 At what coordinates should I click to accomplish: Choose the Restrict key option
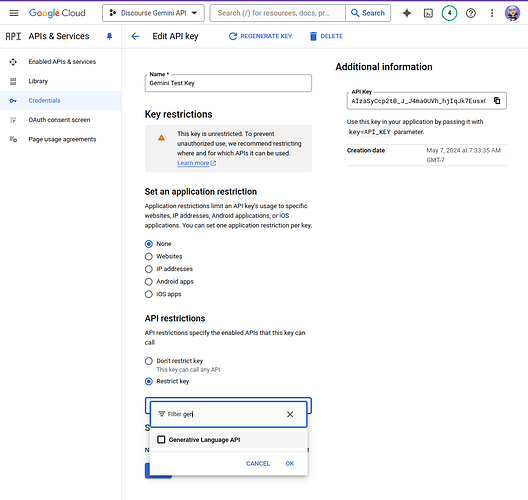(x=148, y=381)
